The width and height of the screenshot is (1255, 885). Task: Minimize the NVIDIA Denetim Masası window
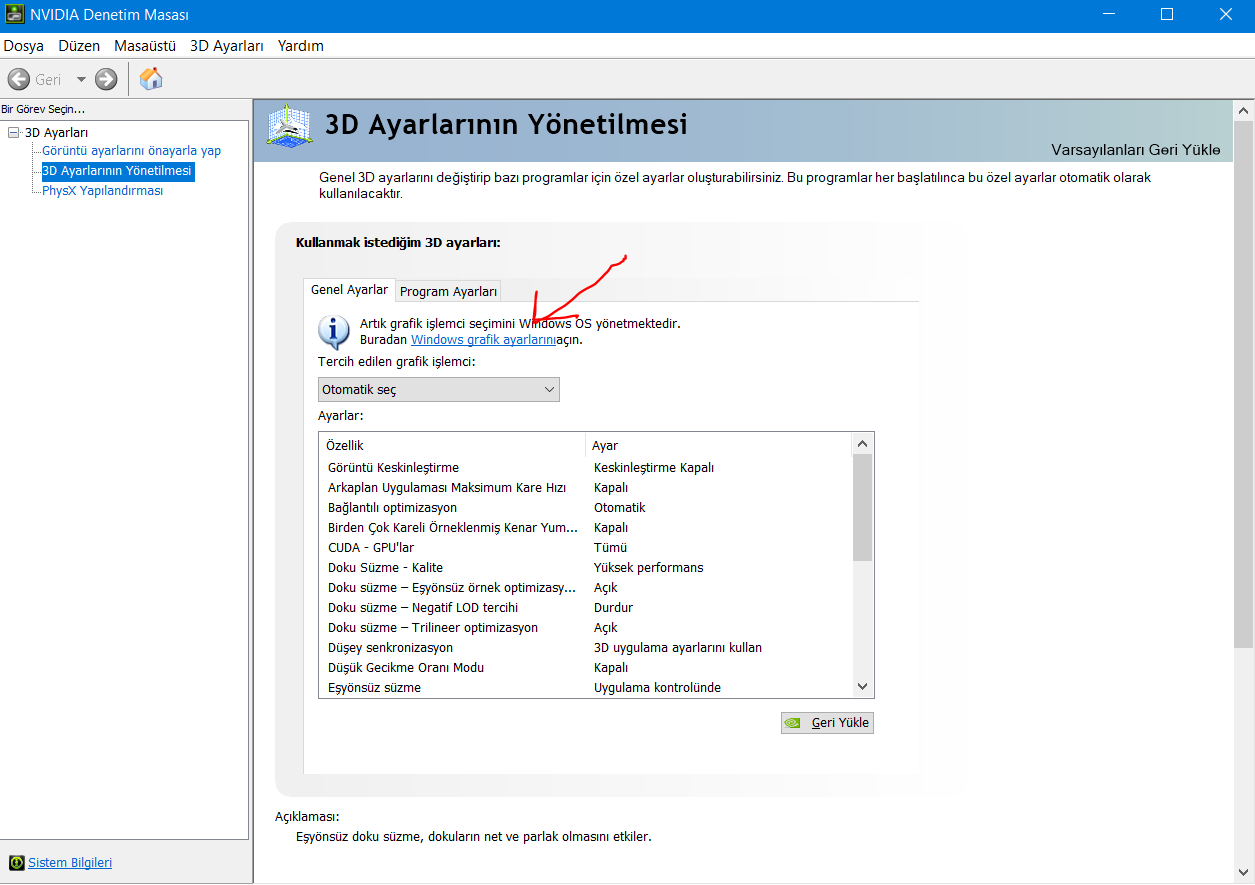pyautogui.click(x=1108, y=14)
